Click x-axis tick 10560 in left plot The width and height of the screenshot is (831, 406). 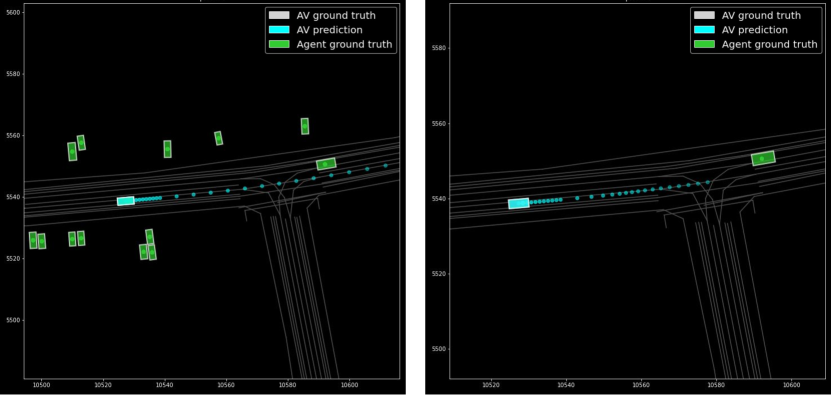[226, 385]
